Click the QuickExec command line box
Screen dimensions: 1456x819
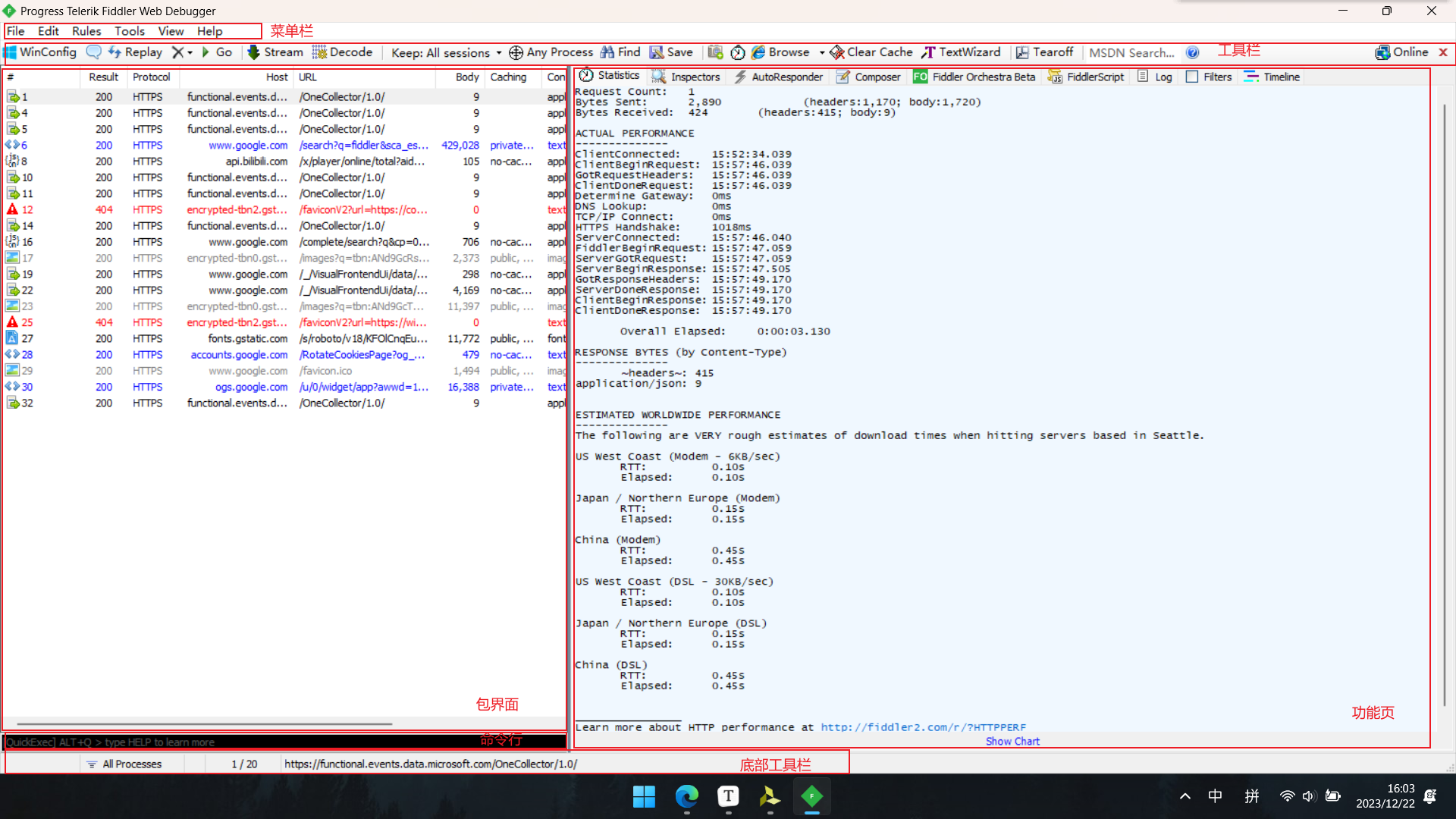click(x=284, y=742)
